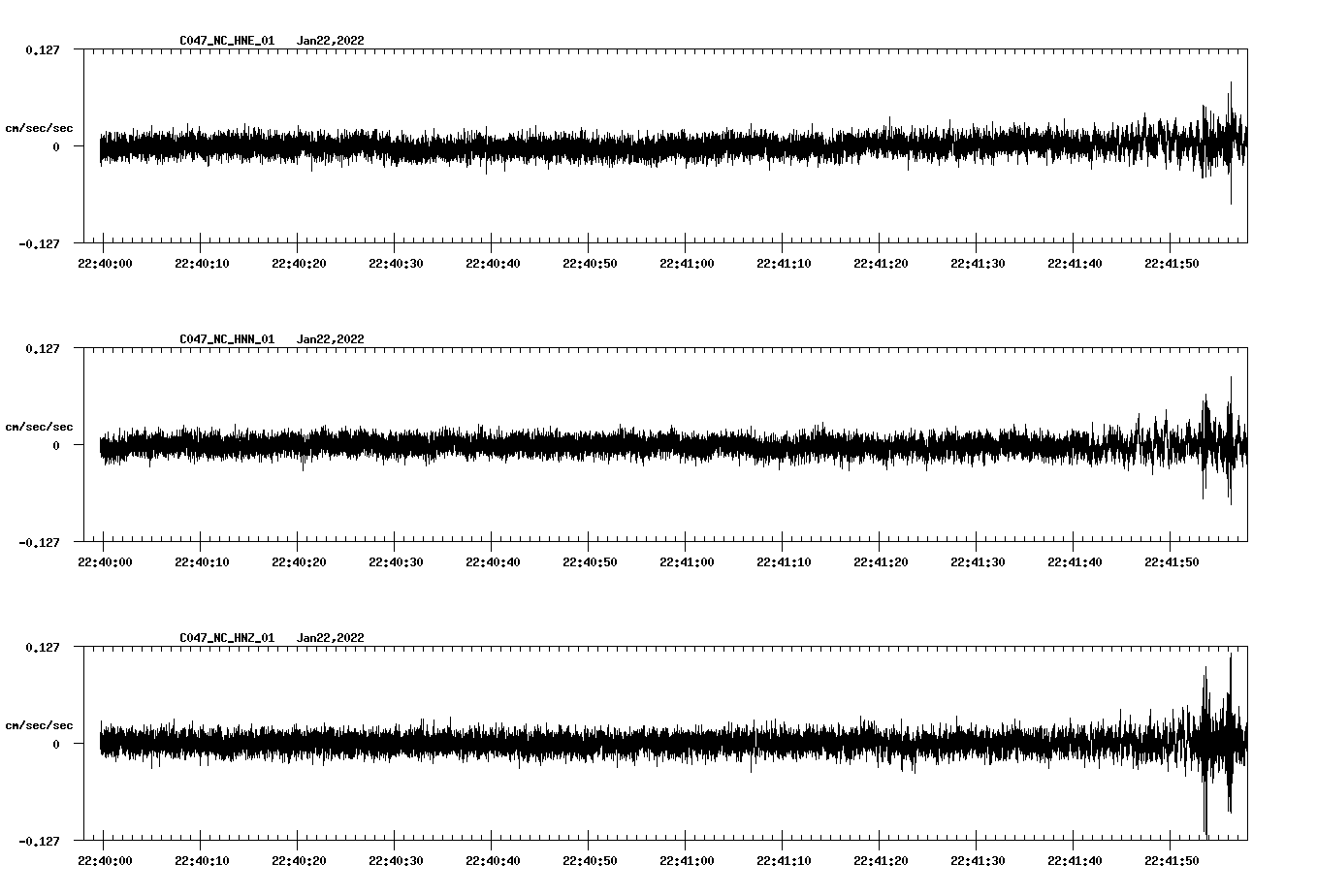Image resolution: width=1317 pixels, height=896 pixels.
Task: Click the -0.127 lower limit on HNE axis
Action: (39, 243)
